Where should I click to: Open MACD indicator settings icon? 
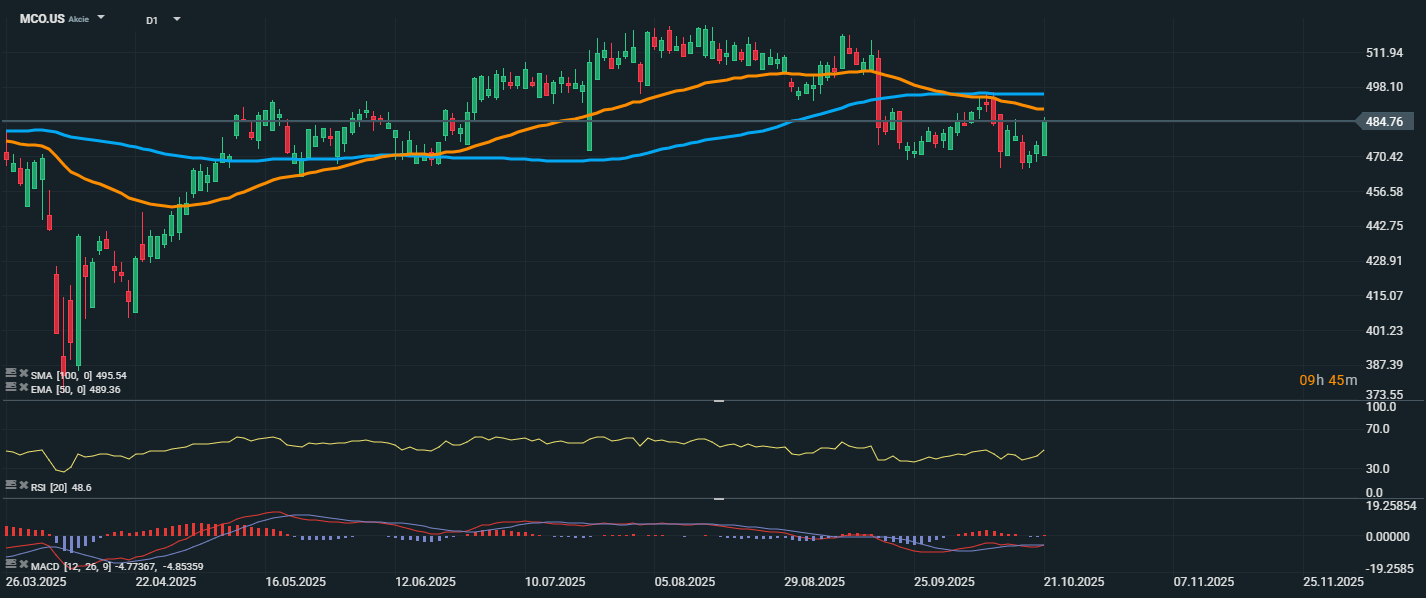11,566
